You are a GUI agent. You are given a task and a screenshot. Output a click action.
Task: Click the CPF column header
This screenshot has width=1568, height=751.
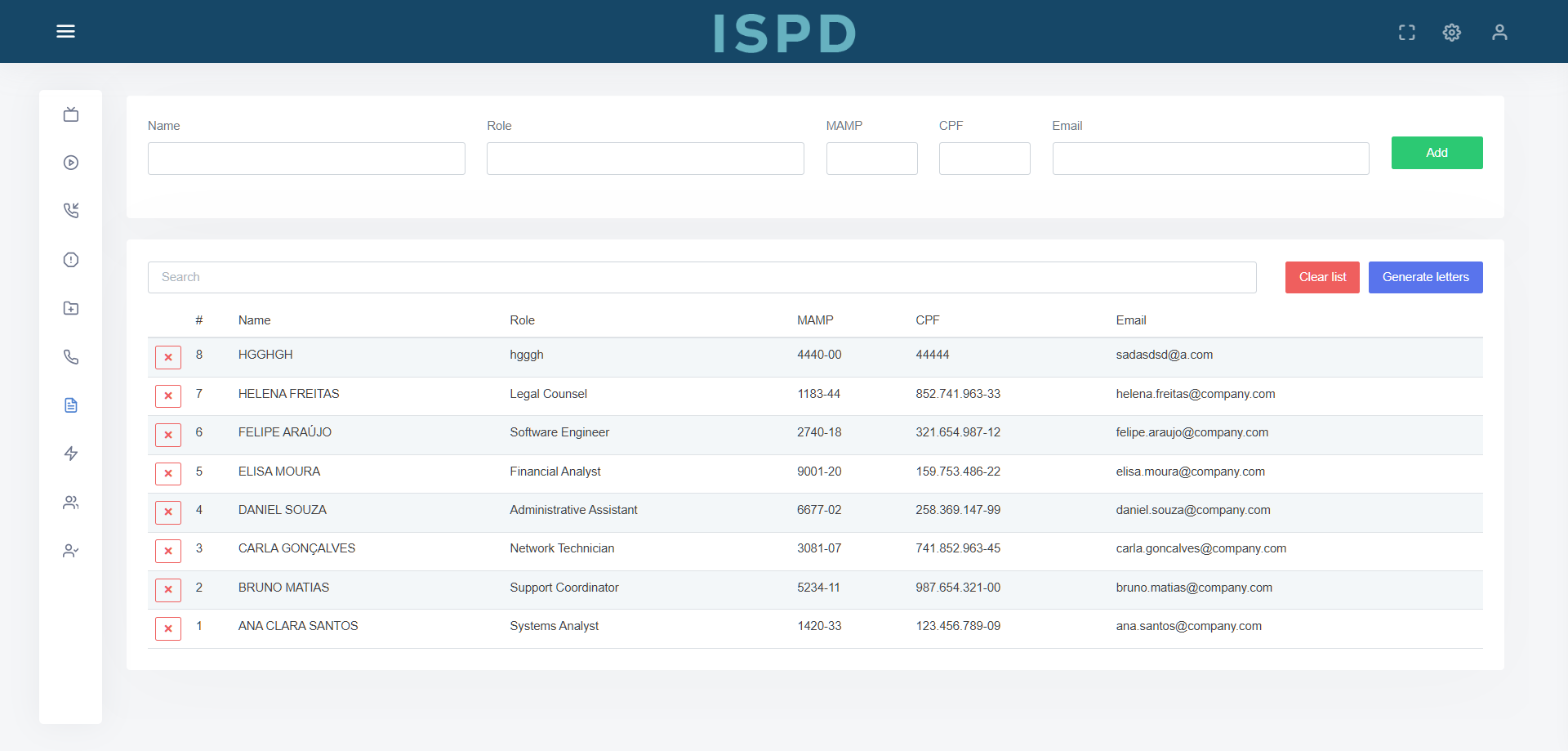point(928,320)
